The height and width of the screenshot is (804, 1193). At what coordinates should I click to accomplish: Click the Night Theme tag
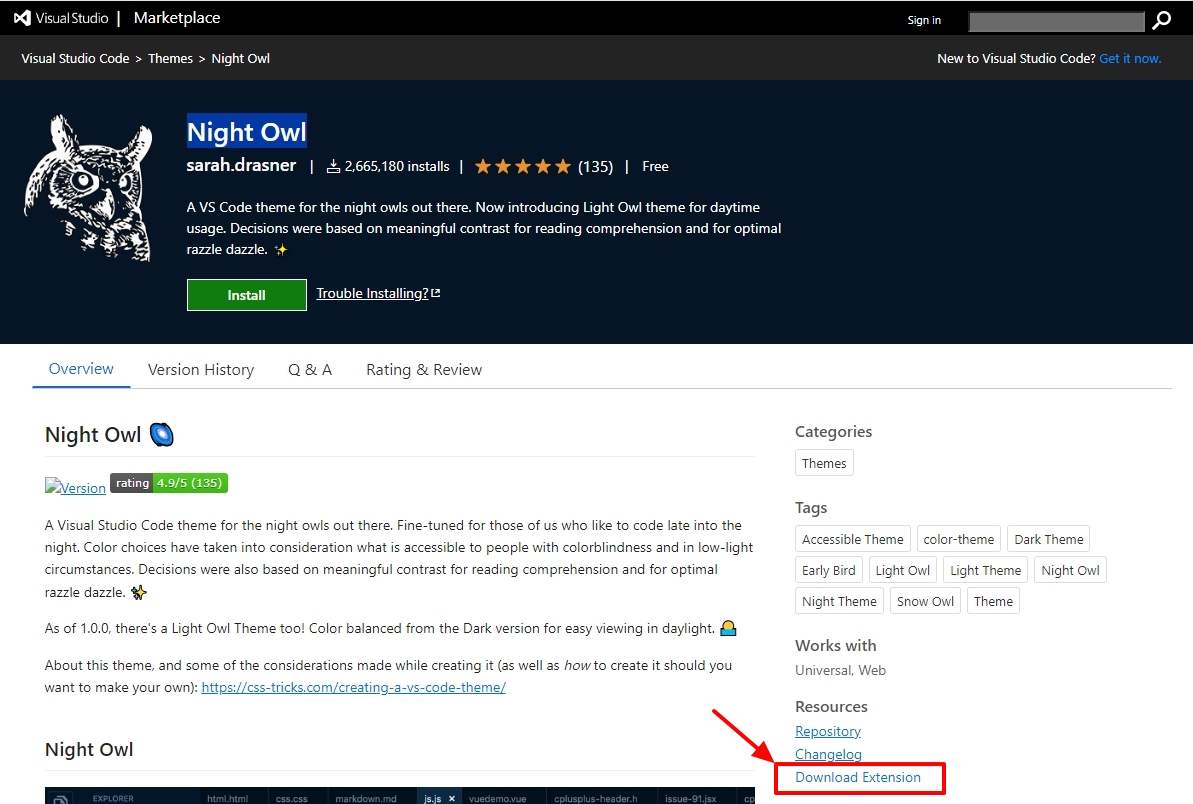[839, 601]
